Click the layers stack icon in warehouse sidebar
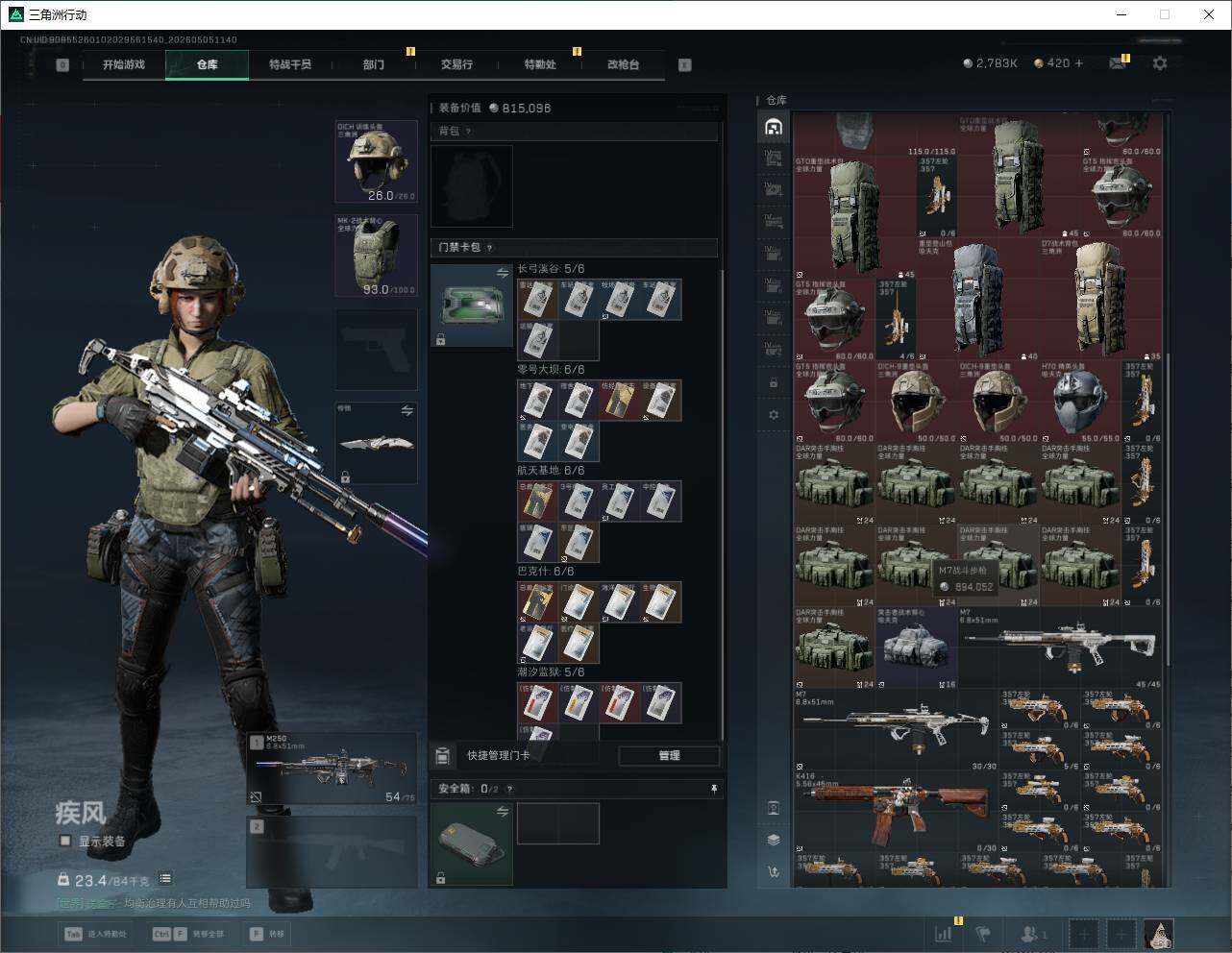This screenshot has width=1232, height=953. [x=774, y=840]
